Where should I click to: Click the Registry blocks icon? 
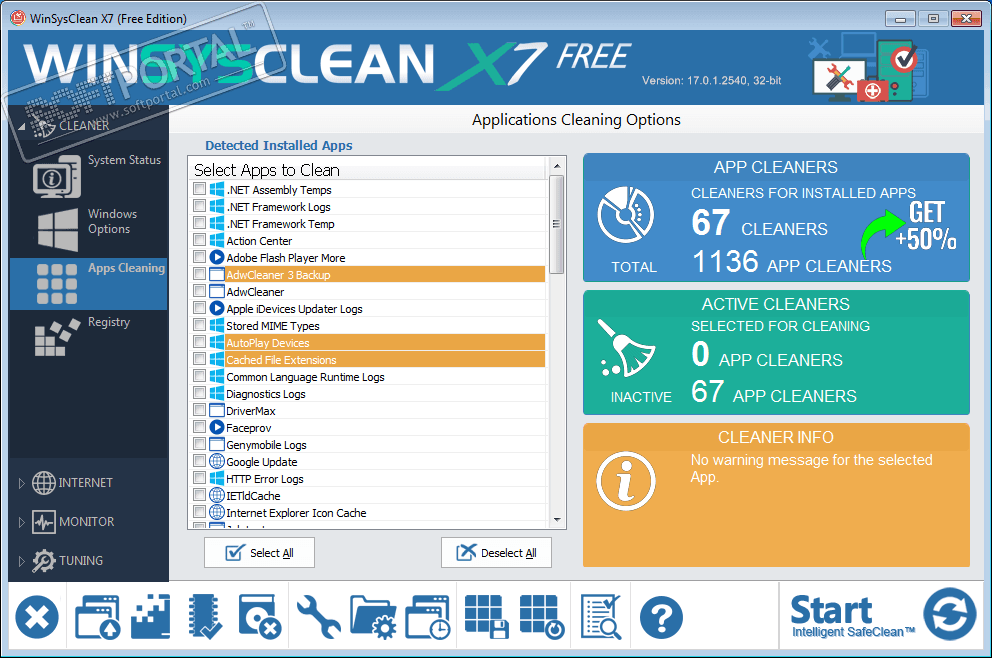click(x=57, y=337)
